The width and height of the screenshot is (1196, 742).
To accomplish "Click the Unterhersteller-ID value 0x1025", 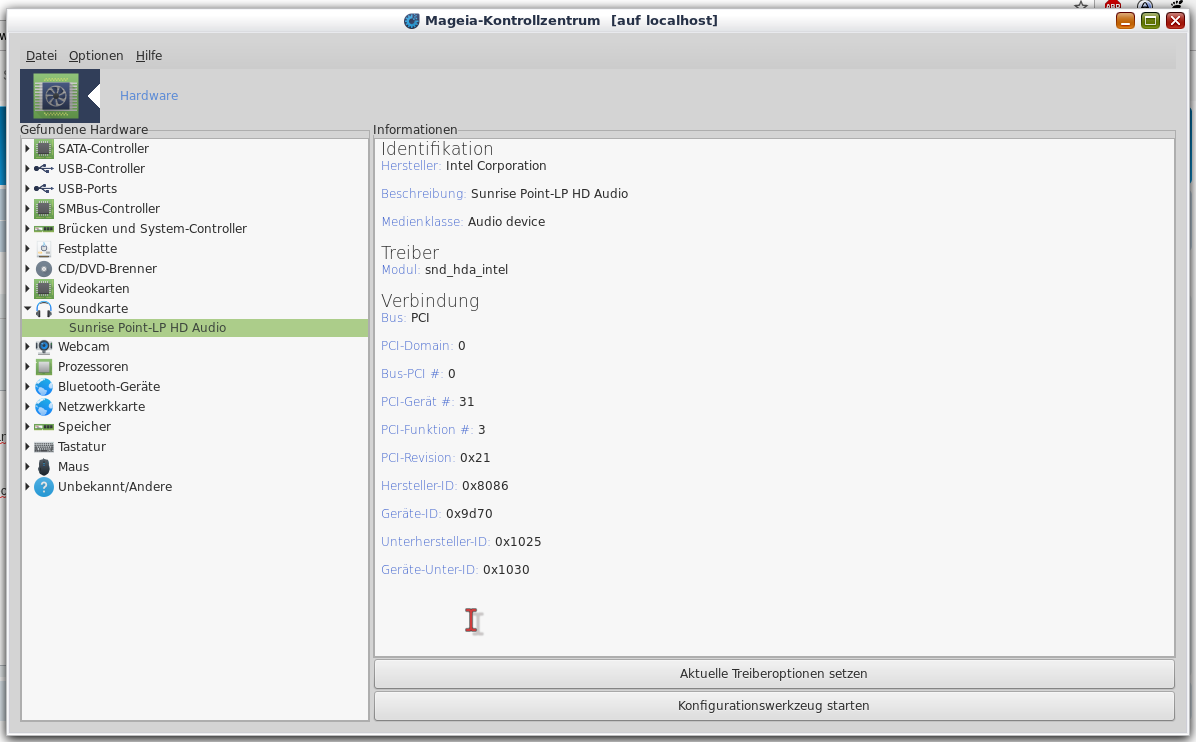I will (x=518, y=542).
